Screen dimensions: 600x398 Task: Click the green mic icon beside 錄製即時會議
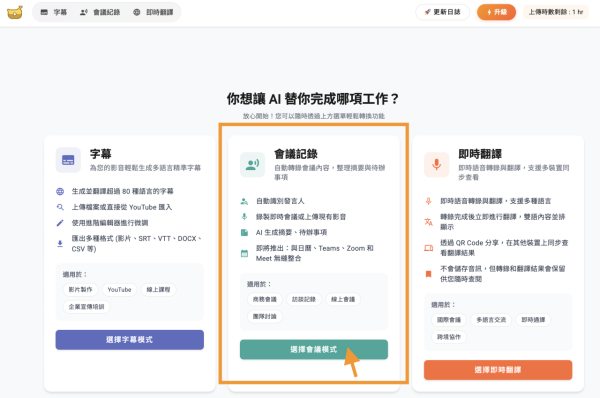point(244,217)
